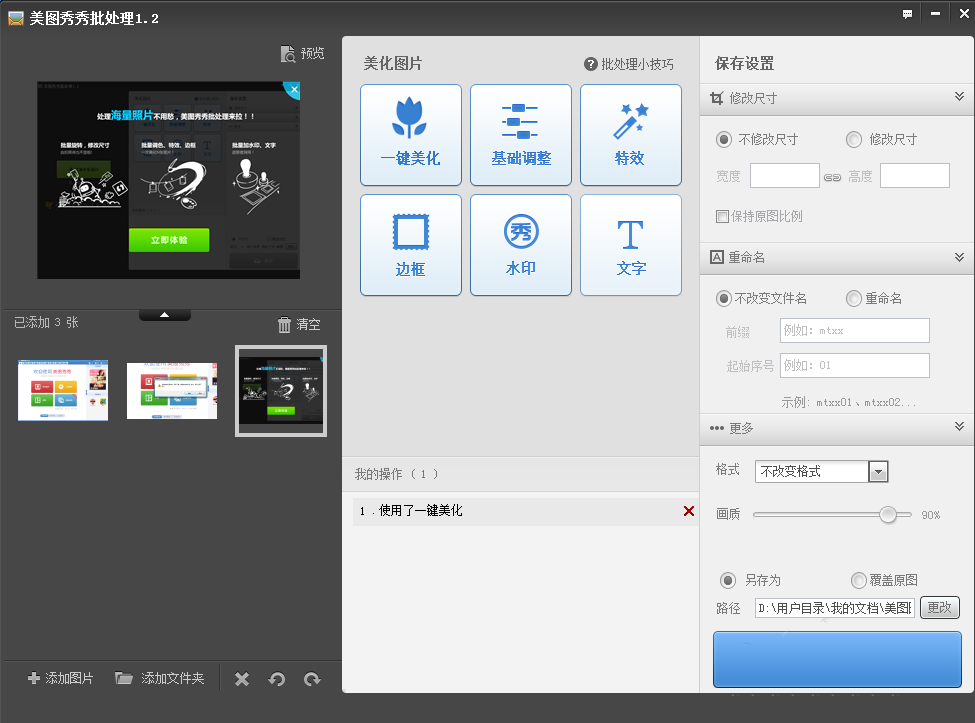Open the 格式 format dropdown
This screenshot has width=975, height=723.
coord(878,472)
